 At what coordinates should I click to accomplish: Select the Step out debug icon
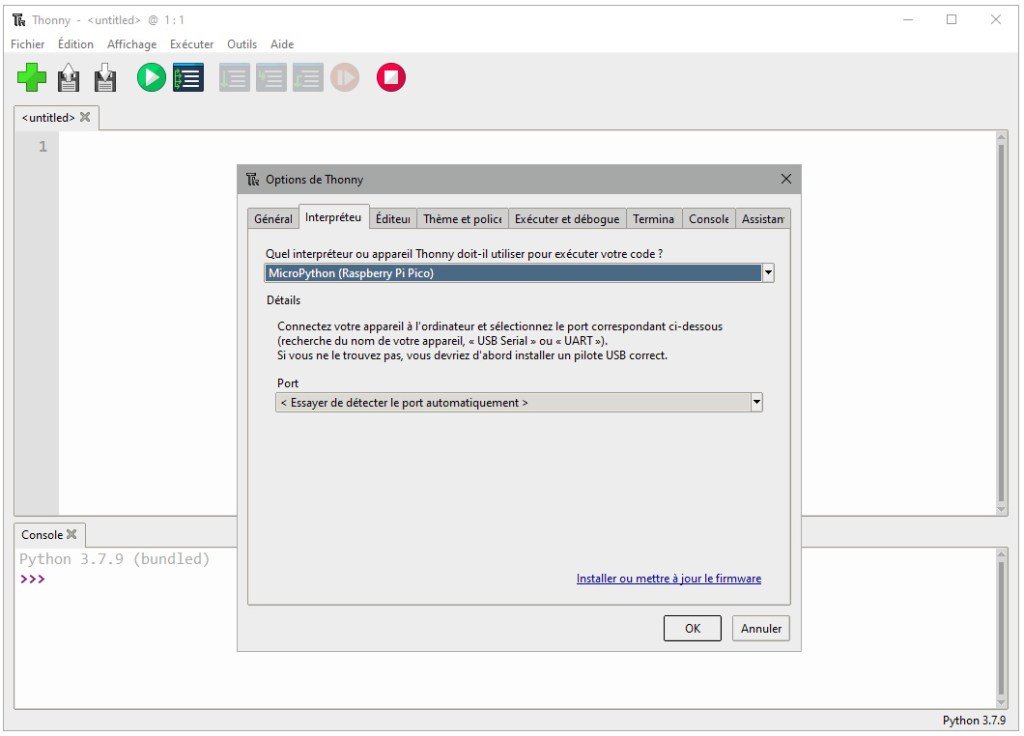coord(308,77)
